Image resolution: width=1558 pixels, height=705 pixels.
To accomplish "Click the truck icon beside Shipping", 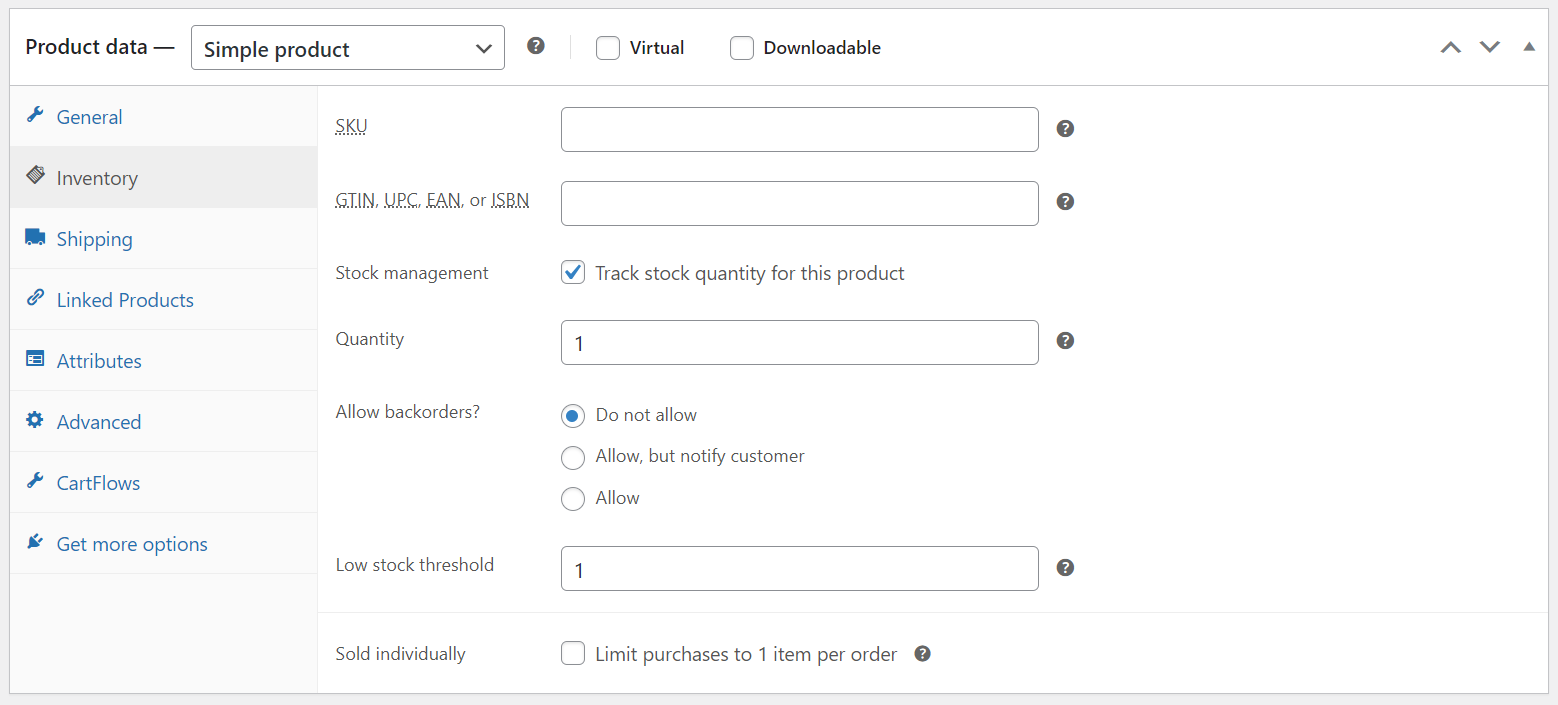I will 35,238.
